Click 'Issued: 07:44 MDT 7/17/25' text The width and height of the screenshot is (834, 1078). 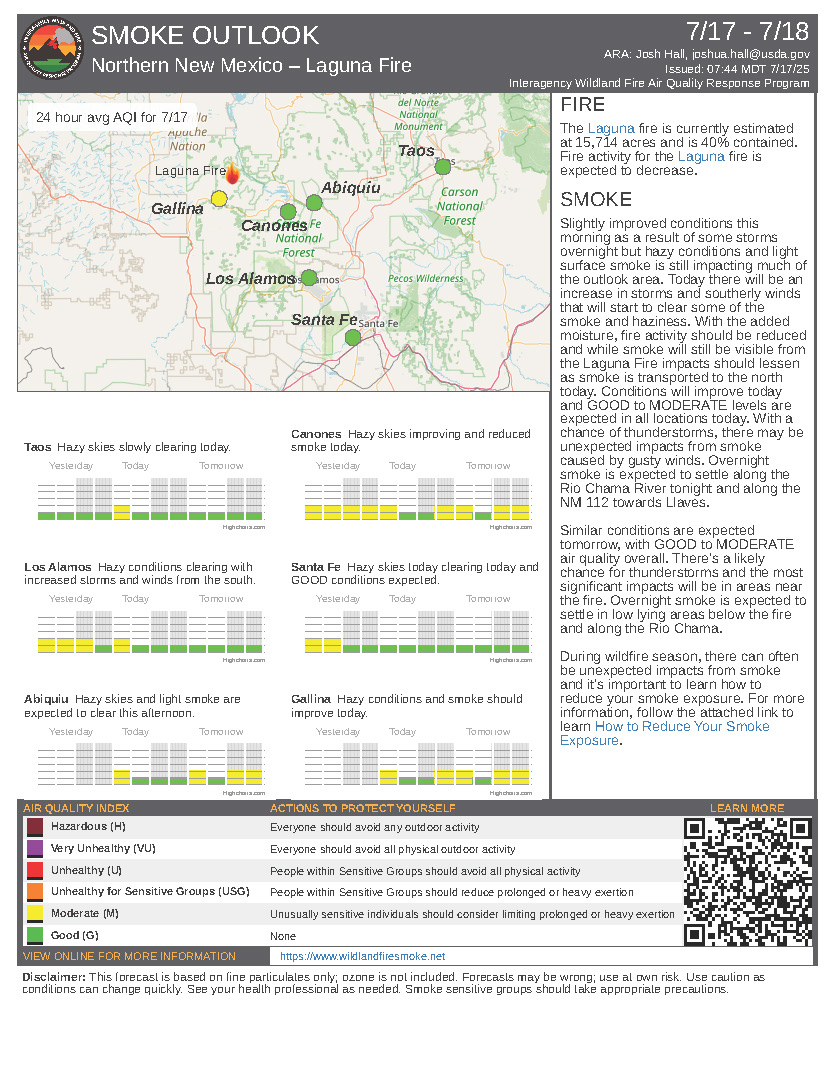click(737, 69)
